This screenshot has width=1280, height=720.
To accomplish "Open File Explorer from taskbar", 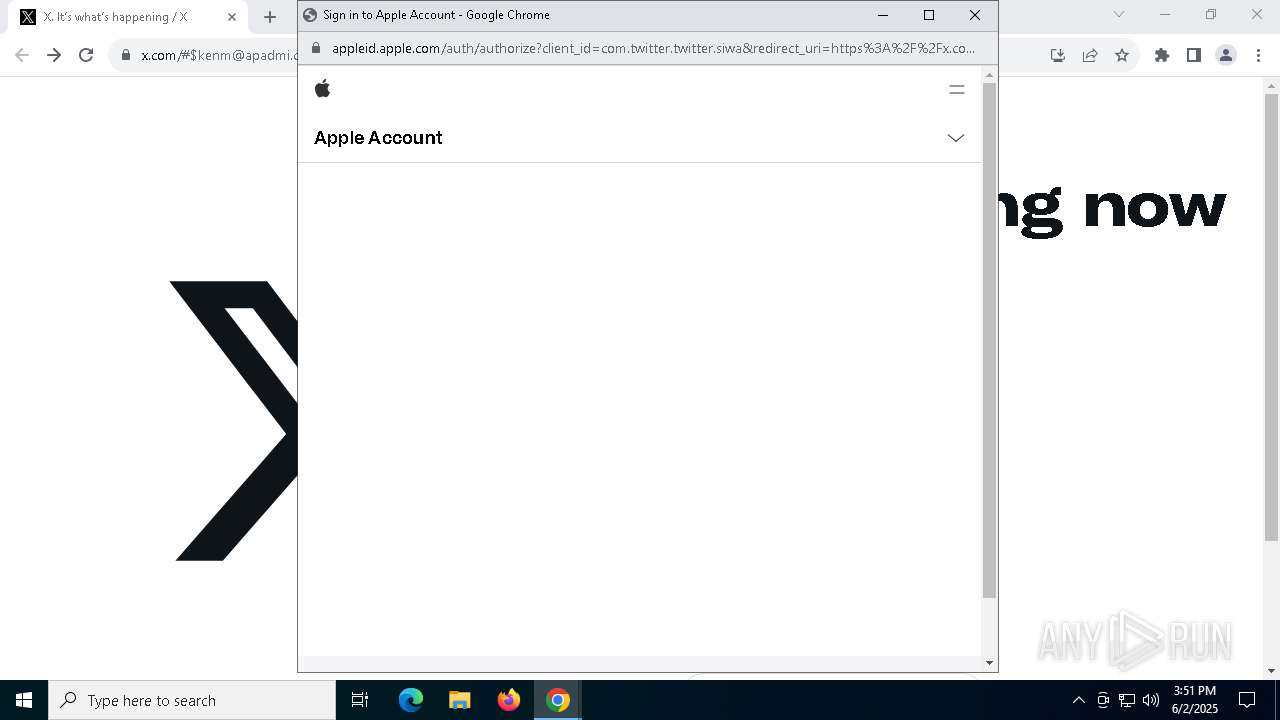I will [460, 700].
